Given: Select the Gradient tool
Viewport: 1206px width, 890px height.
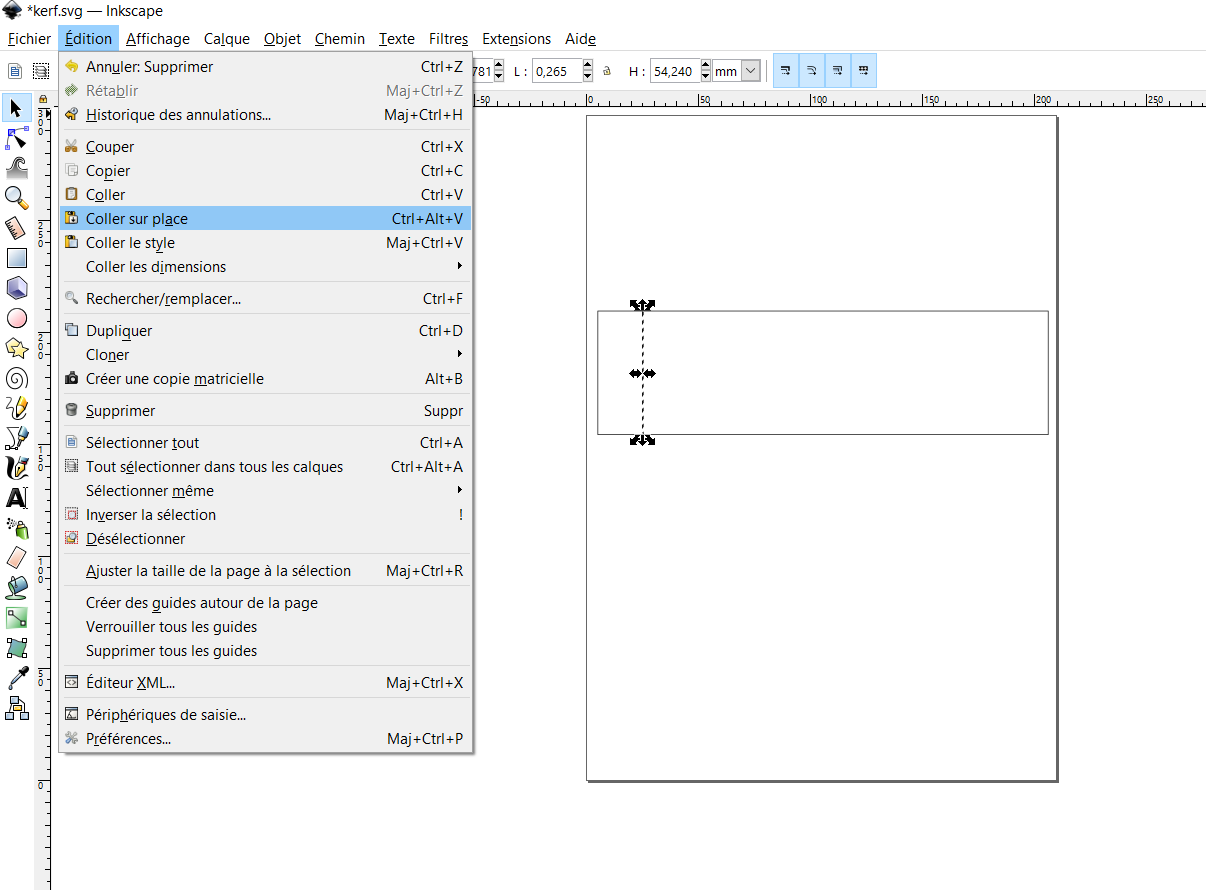Looking at the screenshot, I should (x=16, y=618).
